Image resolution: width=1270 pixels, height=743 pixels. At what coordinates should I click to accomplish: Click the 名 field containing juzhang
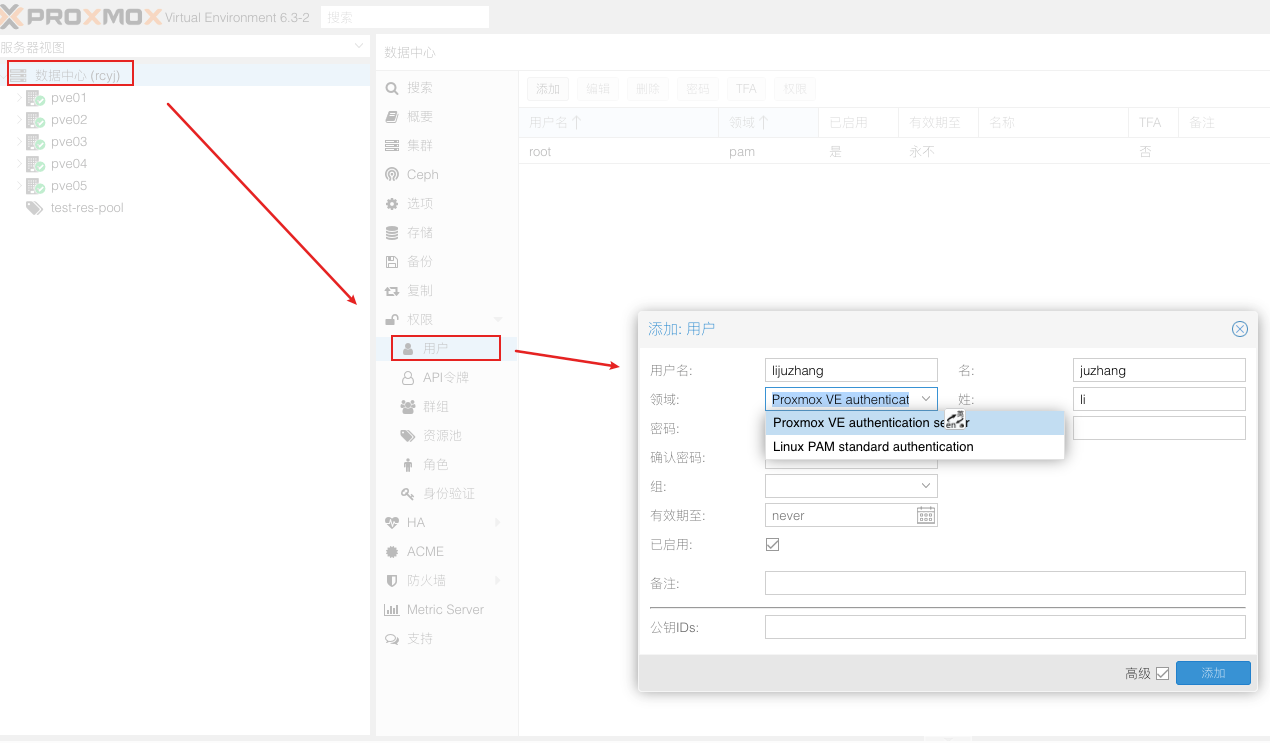1159,370
